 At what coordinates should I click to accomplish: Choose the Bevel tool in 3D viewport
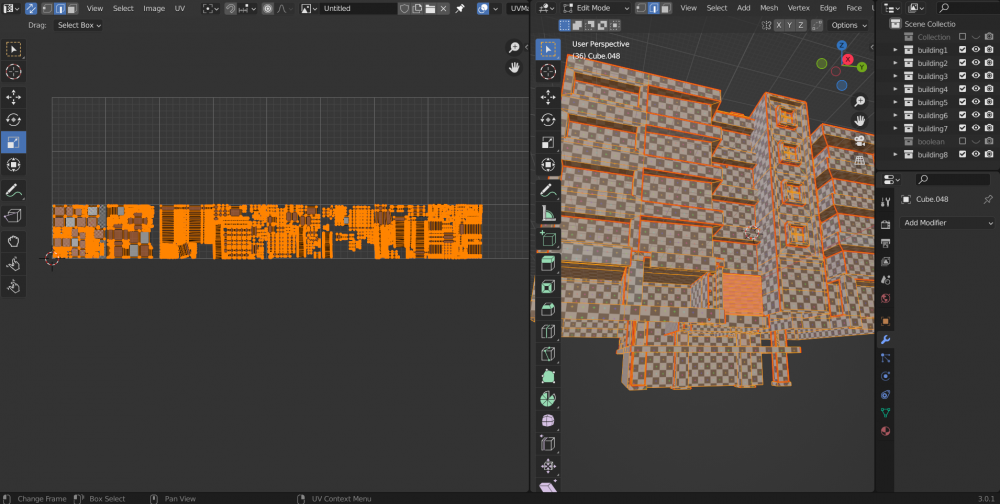coord(548,308)
